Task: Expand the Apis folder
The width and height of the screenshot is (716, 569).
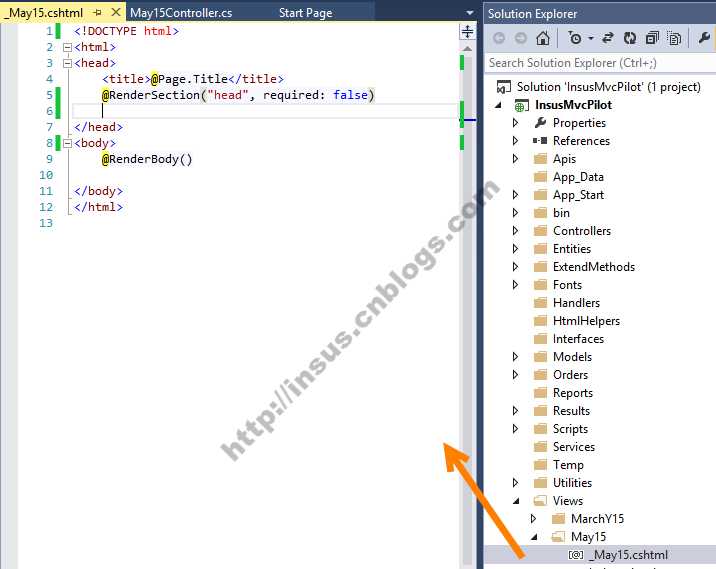Action: 516,159
